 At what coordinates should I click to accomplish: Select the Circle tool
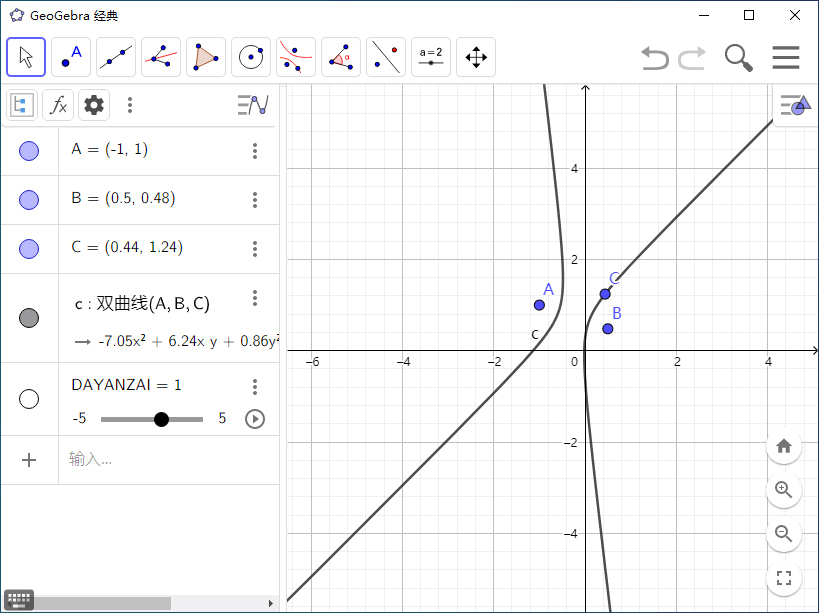click(x=250, y=57)
